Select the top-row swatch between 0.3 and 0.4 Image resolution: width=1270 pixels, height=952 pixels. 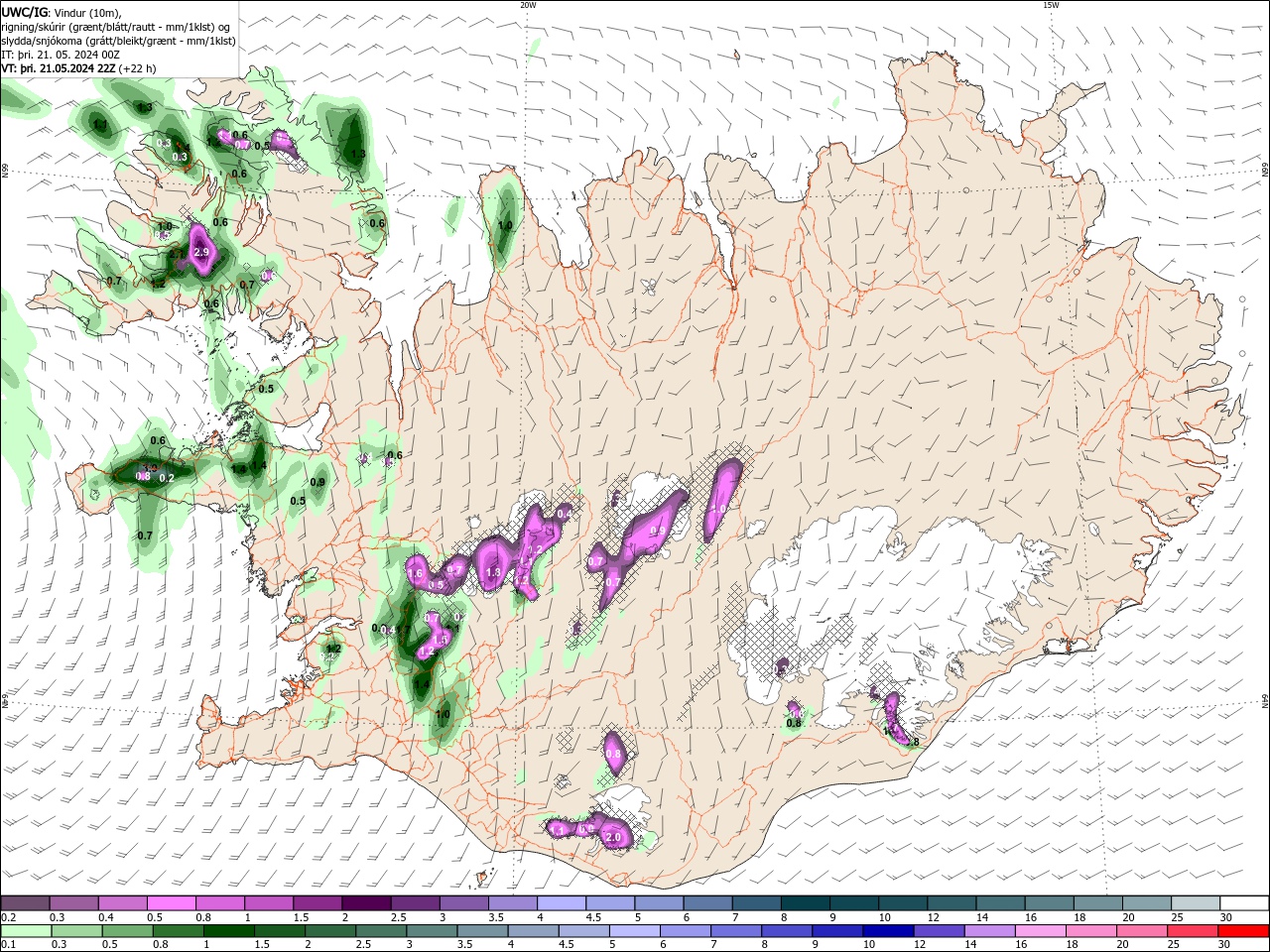click(x=74, y=903)
